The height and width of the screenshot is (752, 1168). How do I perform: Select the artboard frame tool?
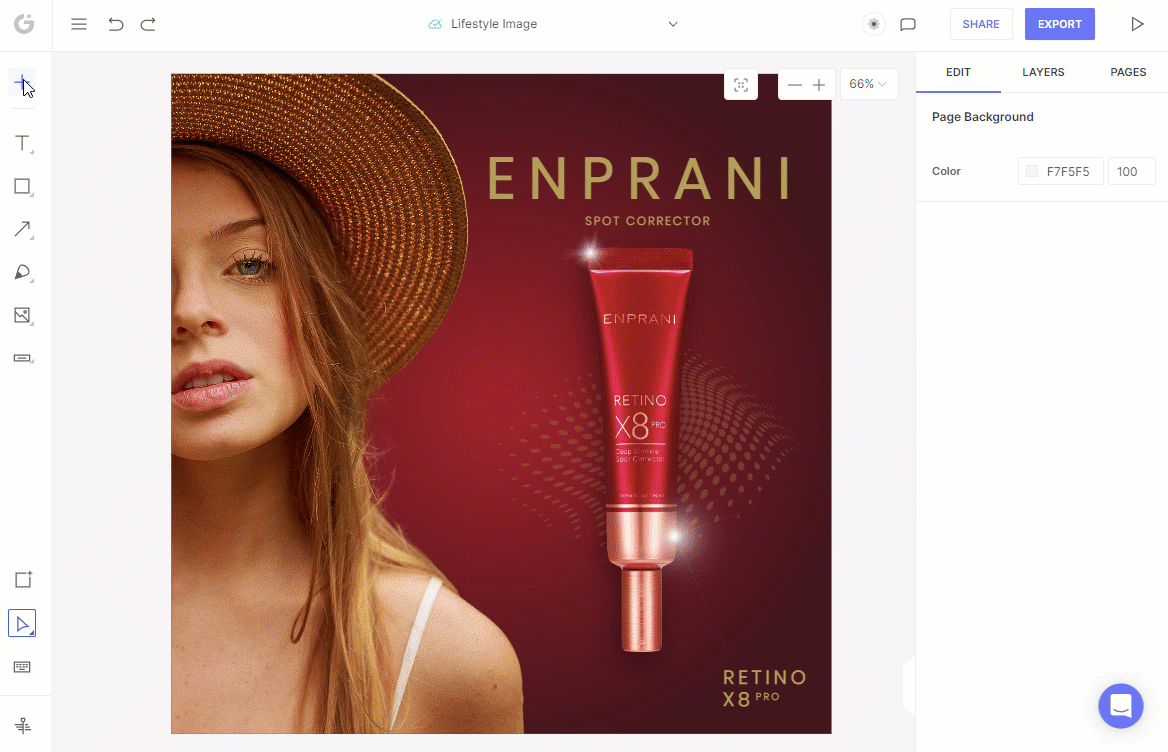[23, 579]
